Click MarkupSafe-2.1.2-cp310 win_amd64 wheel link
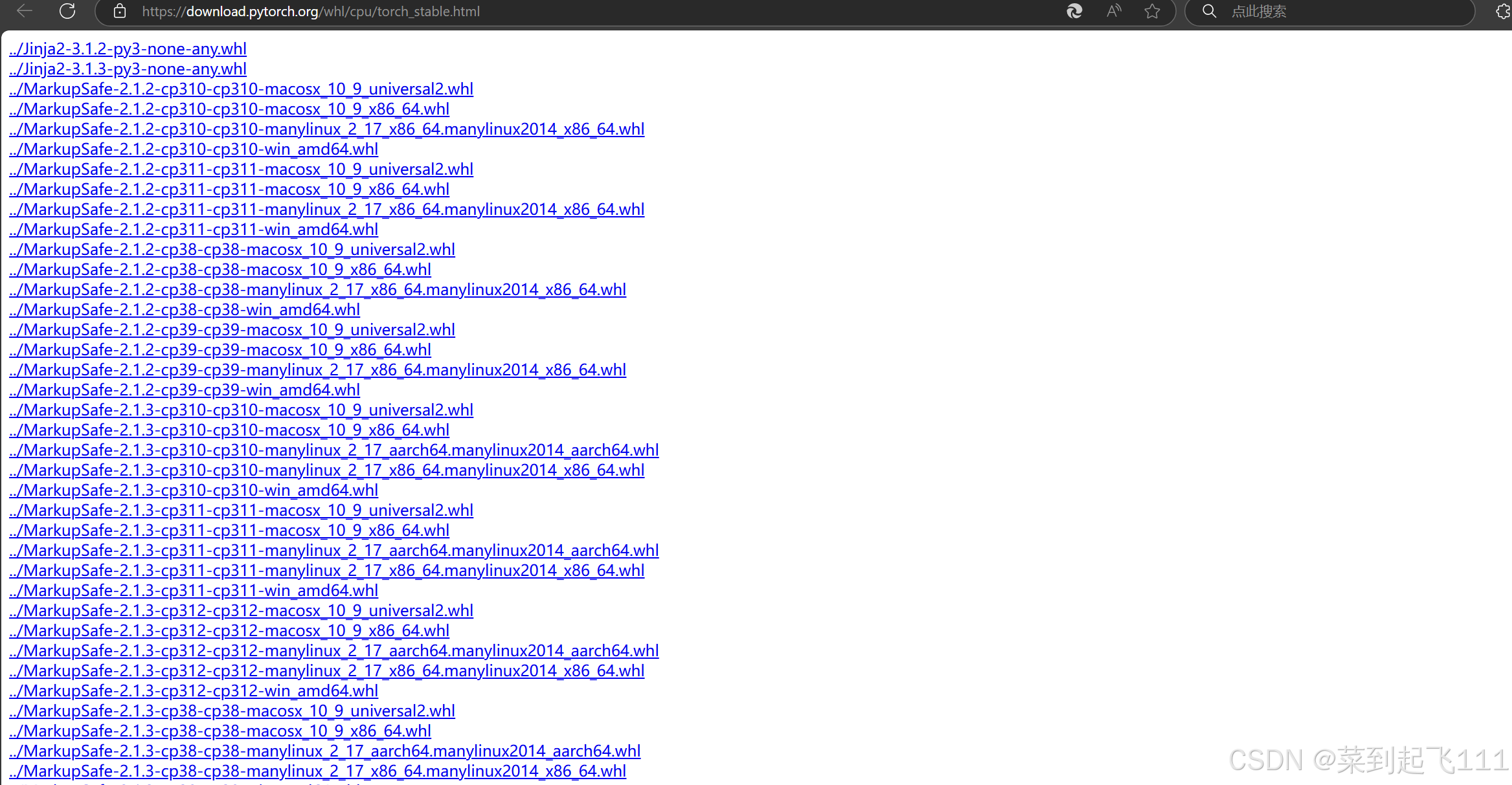Screen dimensions: 1512x785 tap(194, 149)
